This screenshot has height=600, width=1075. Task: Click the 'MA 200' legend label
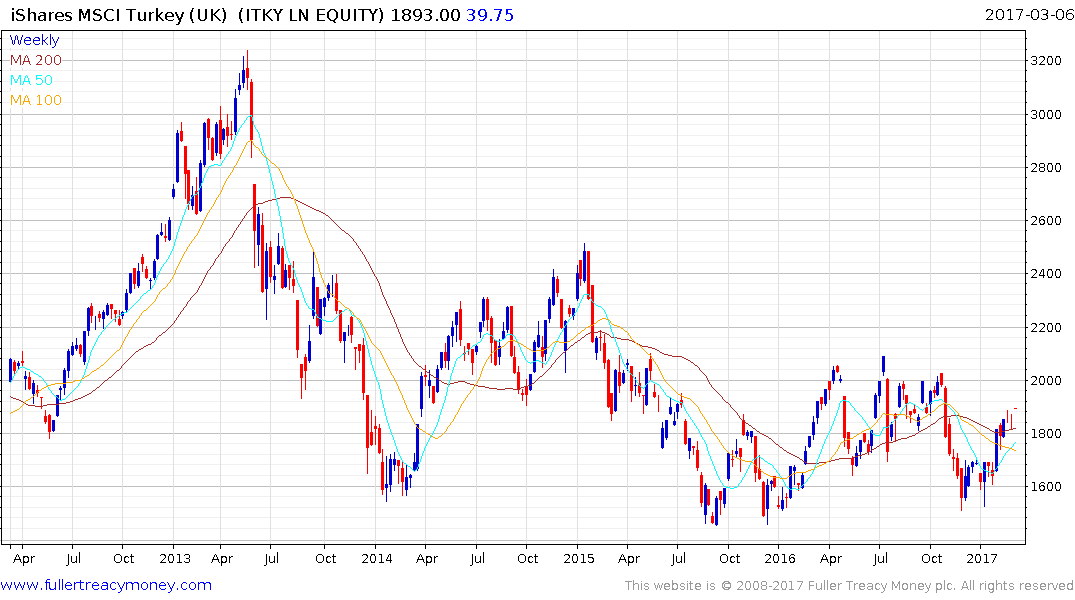[36, 60]
